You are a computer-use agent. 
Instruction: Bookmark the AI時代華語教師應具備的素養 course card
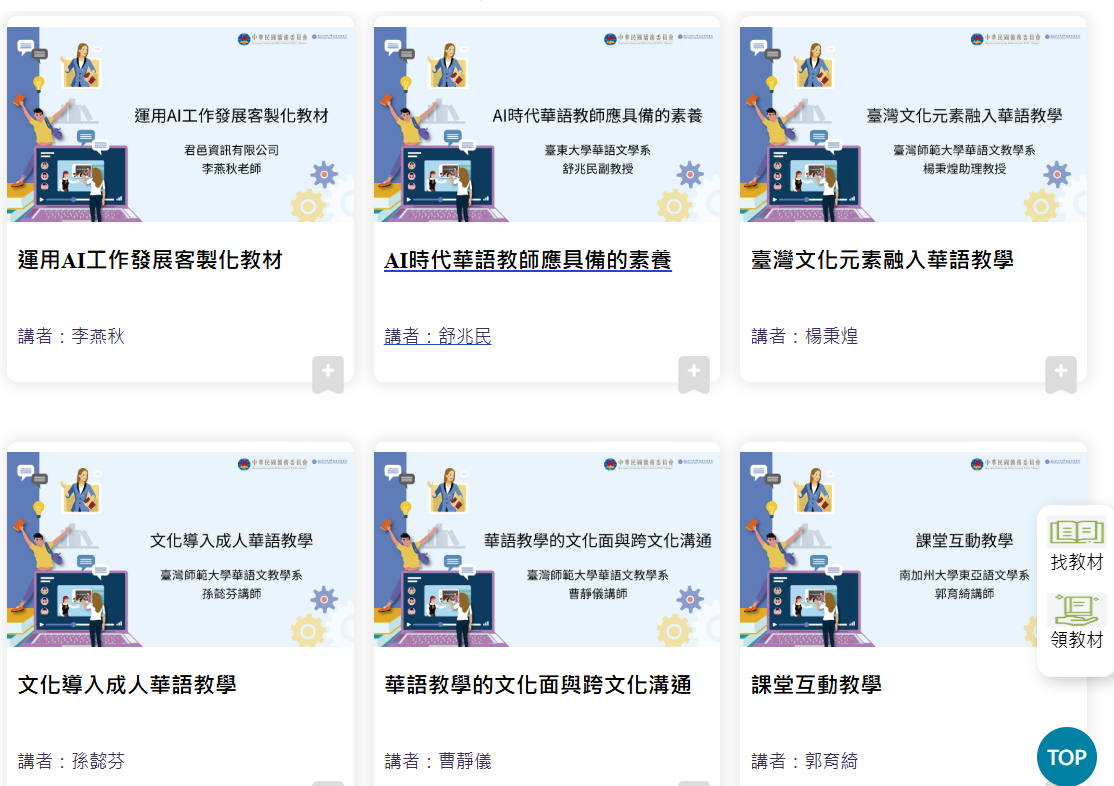693,374
